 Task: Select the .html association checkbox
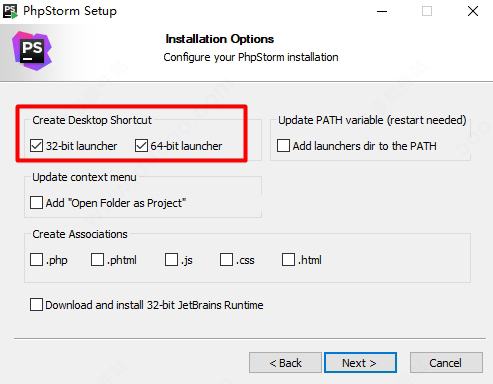[288, 260]
